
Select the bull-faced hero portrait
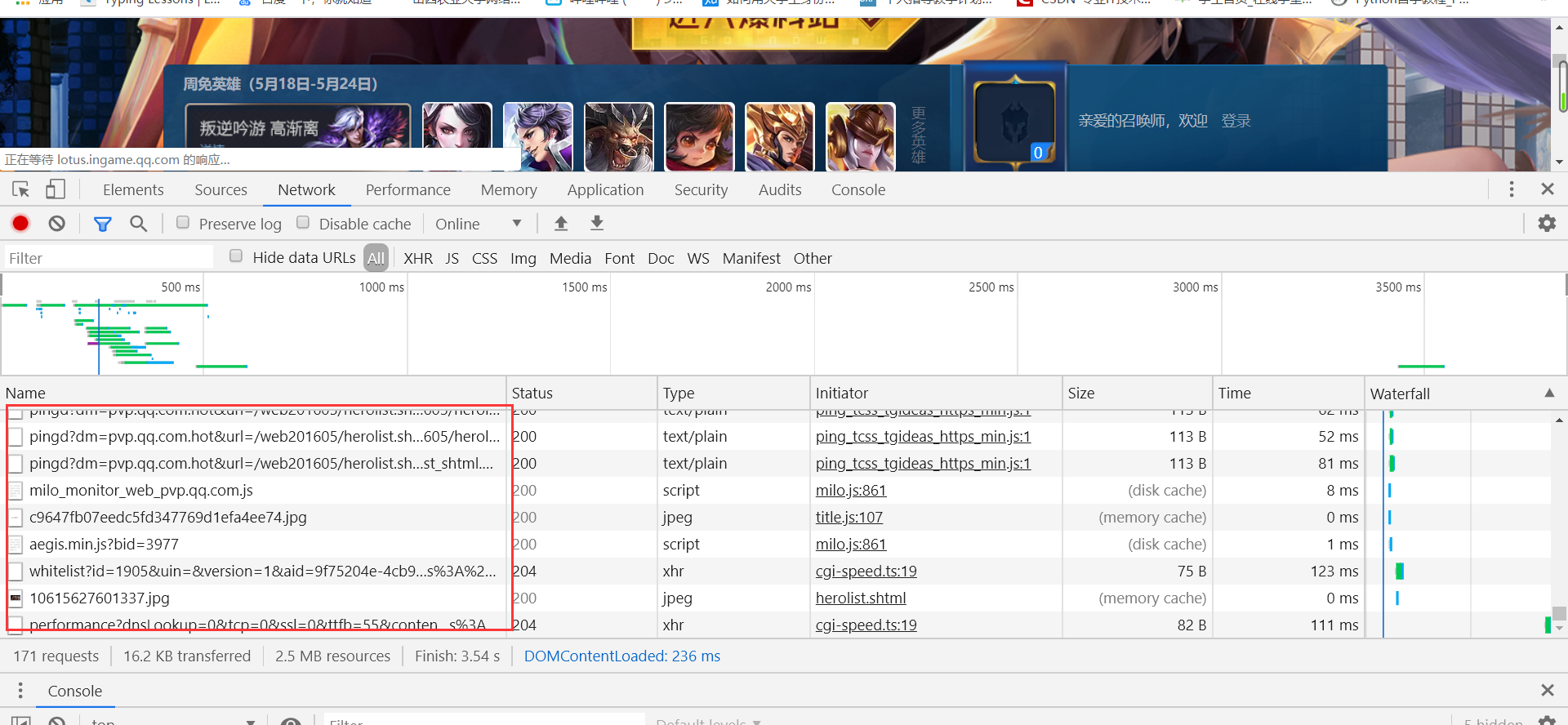(619, 136)
